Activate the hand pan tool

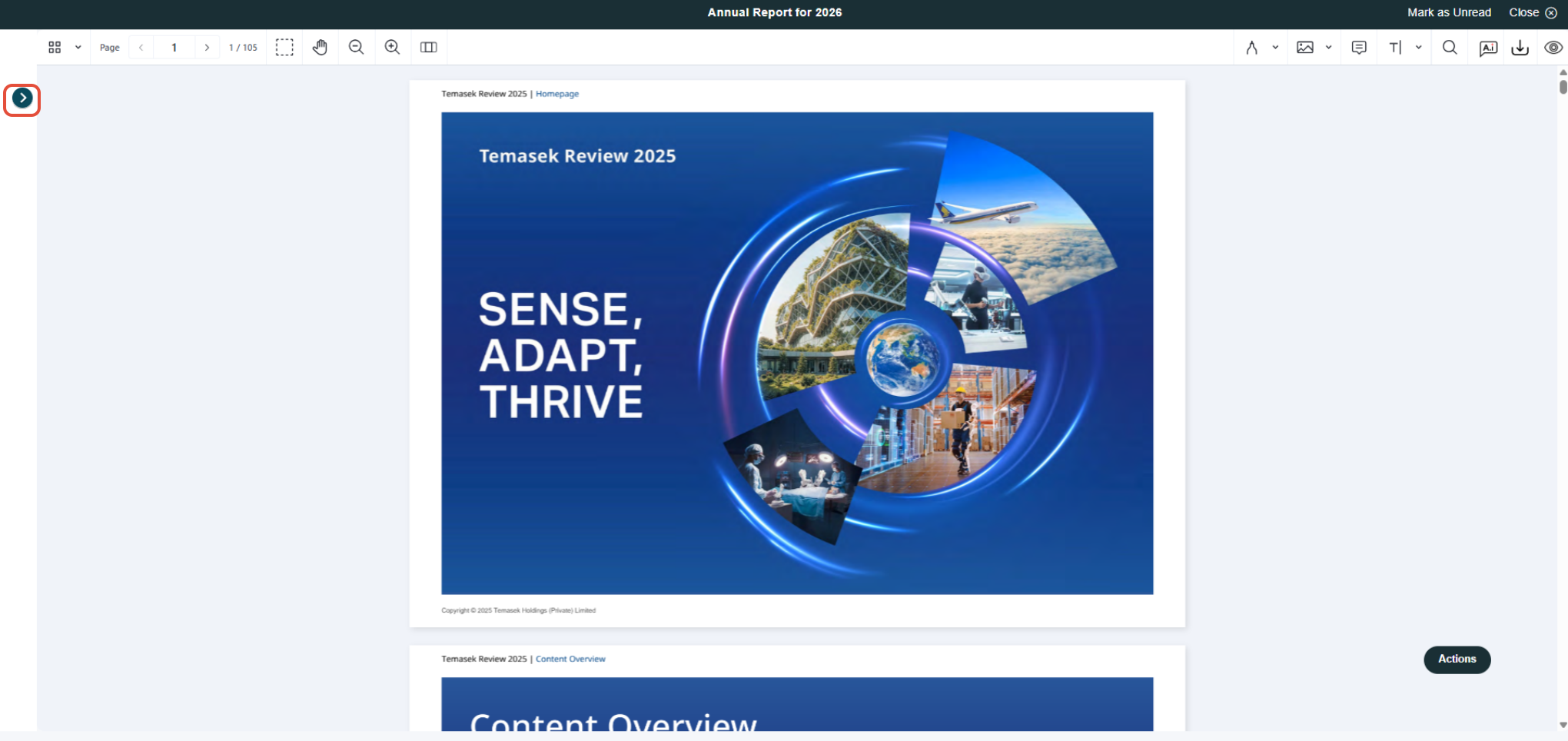321,48
